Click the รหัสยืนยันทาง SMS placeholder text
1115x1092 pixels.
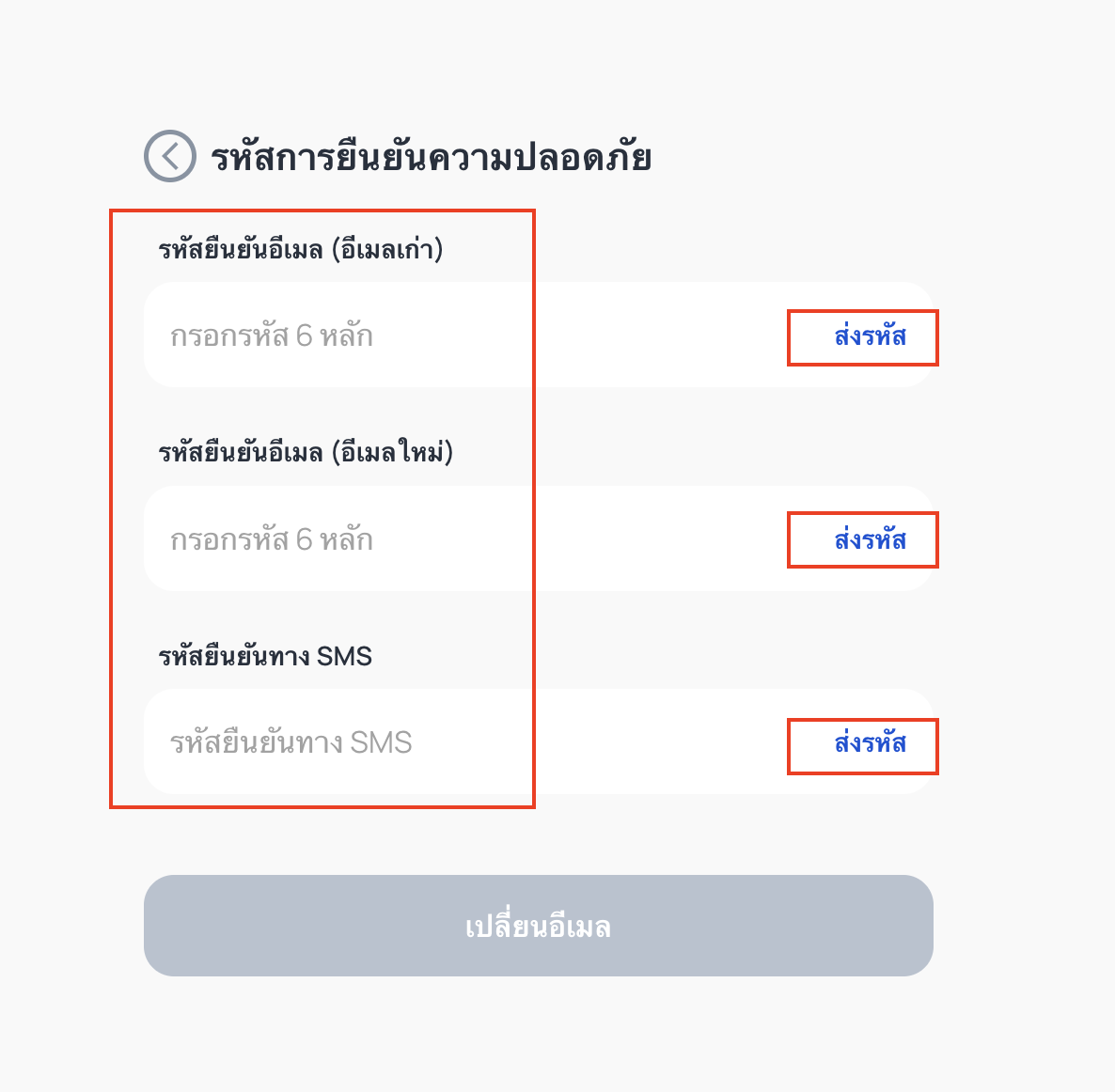tap(291, 743)
